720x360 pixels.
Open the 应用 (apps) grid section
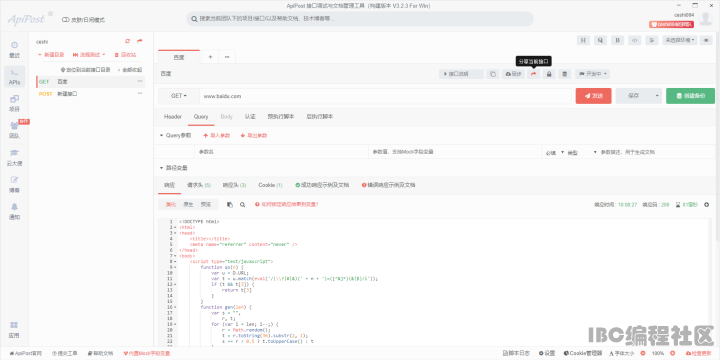(15, 329)
